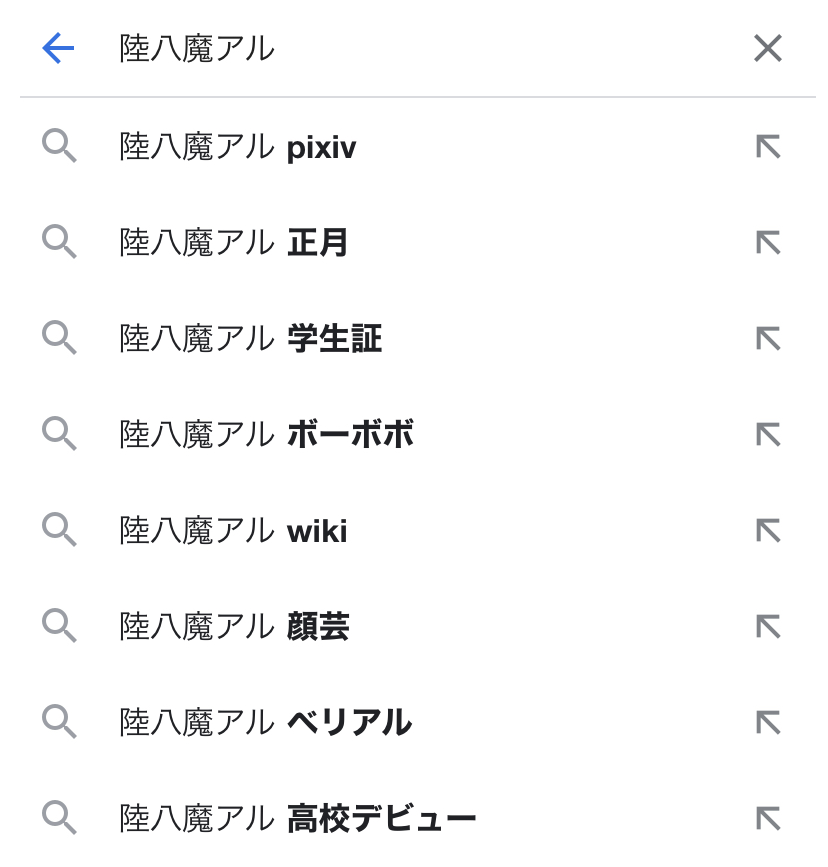The width and height of the screenshot is (828, 867).
Task: Open the 陸八魔アル 高校デビュー suggestion
Action: [x=297, y=818]
